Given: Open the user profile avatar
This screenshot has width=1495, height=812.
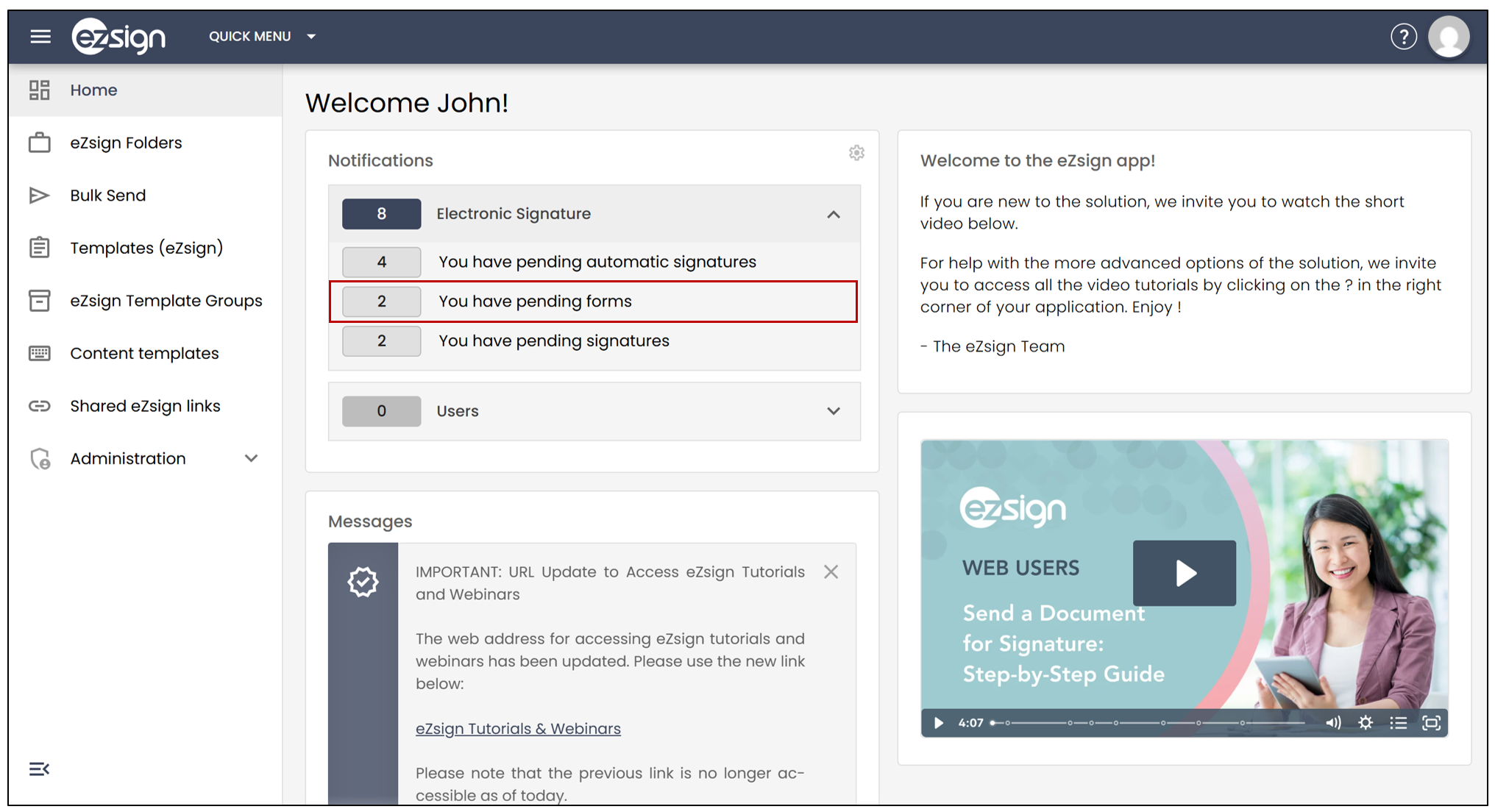Looking at the screenshot, I should tap(1449, 36).
